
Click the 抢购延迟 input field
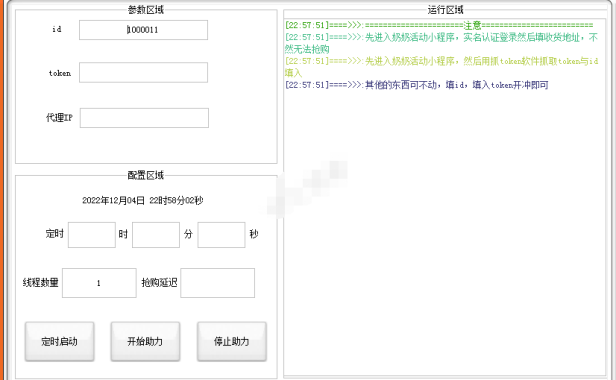click(x=218, y=283)
